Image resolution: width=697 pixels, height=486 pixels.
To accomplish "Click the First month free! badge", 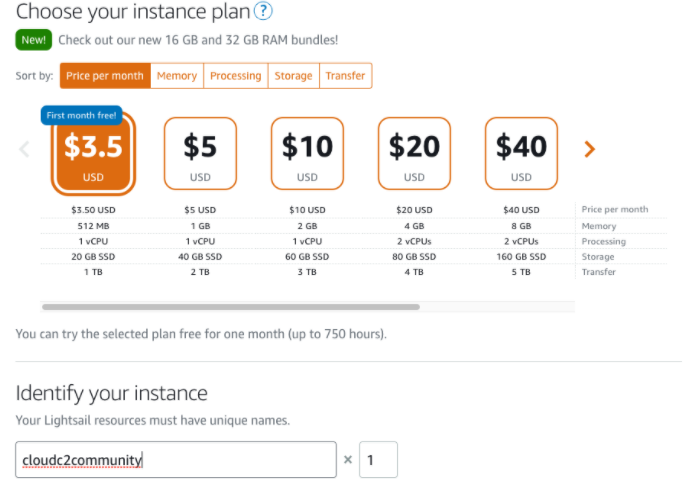I will pos(83,115).
